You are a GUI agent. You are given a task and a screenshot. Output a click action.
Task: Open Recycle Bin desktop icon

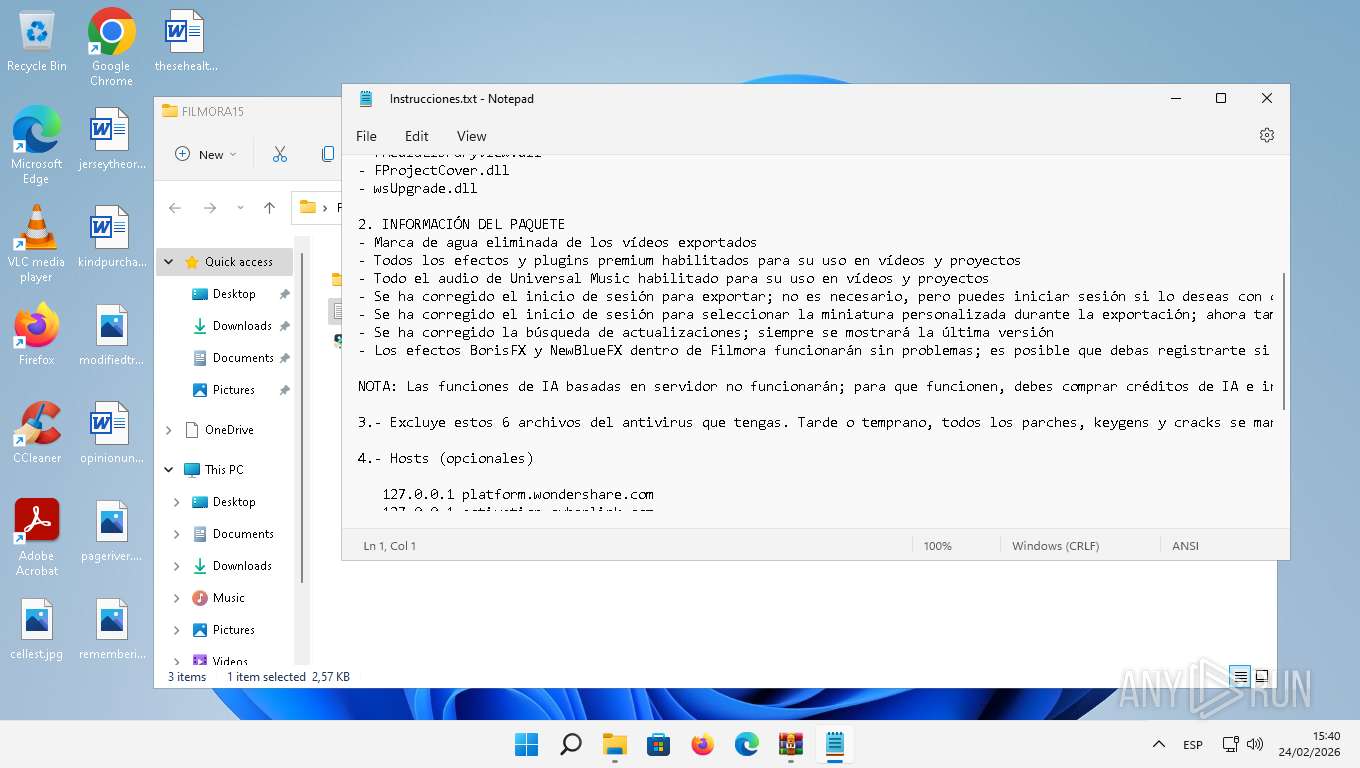tap(37, 42)
